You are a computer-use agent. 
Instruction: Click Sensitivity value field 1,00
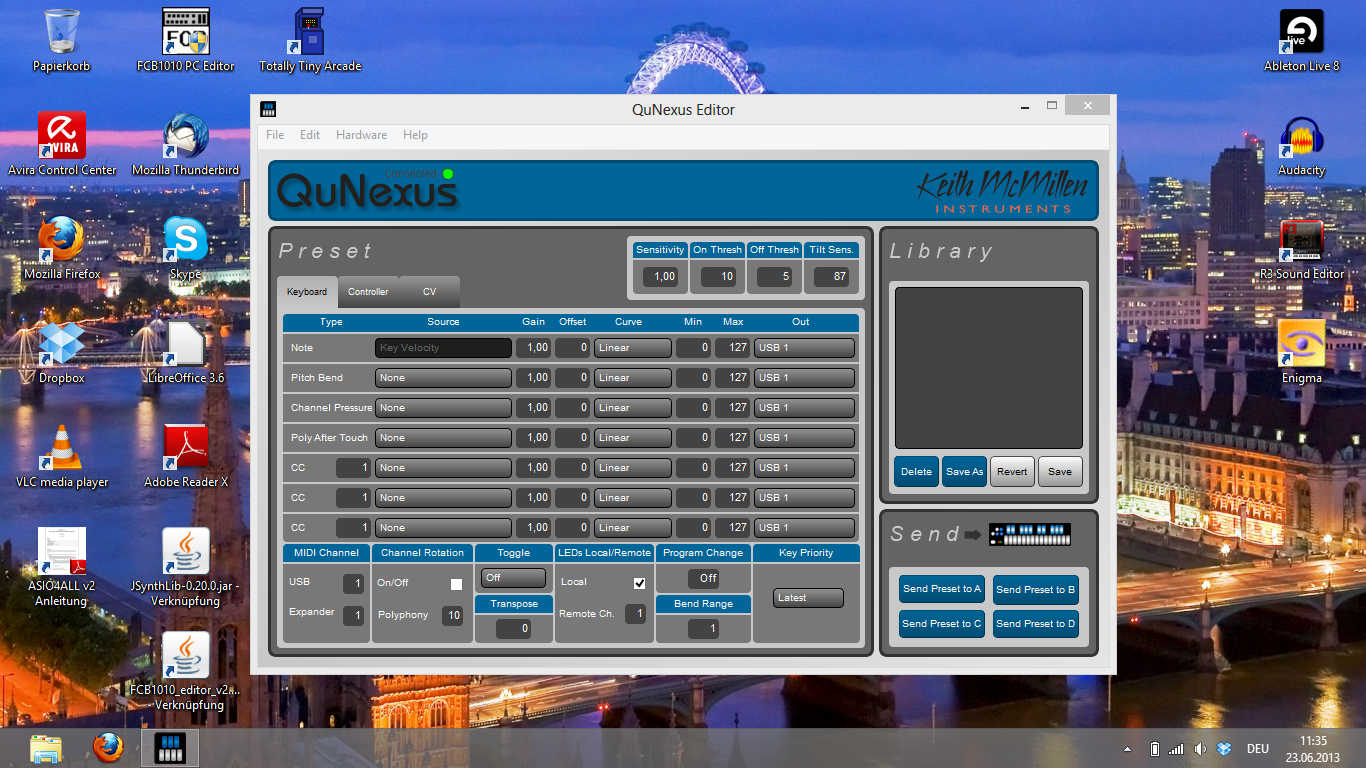660,277
